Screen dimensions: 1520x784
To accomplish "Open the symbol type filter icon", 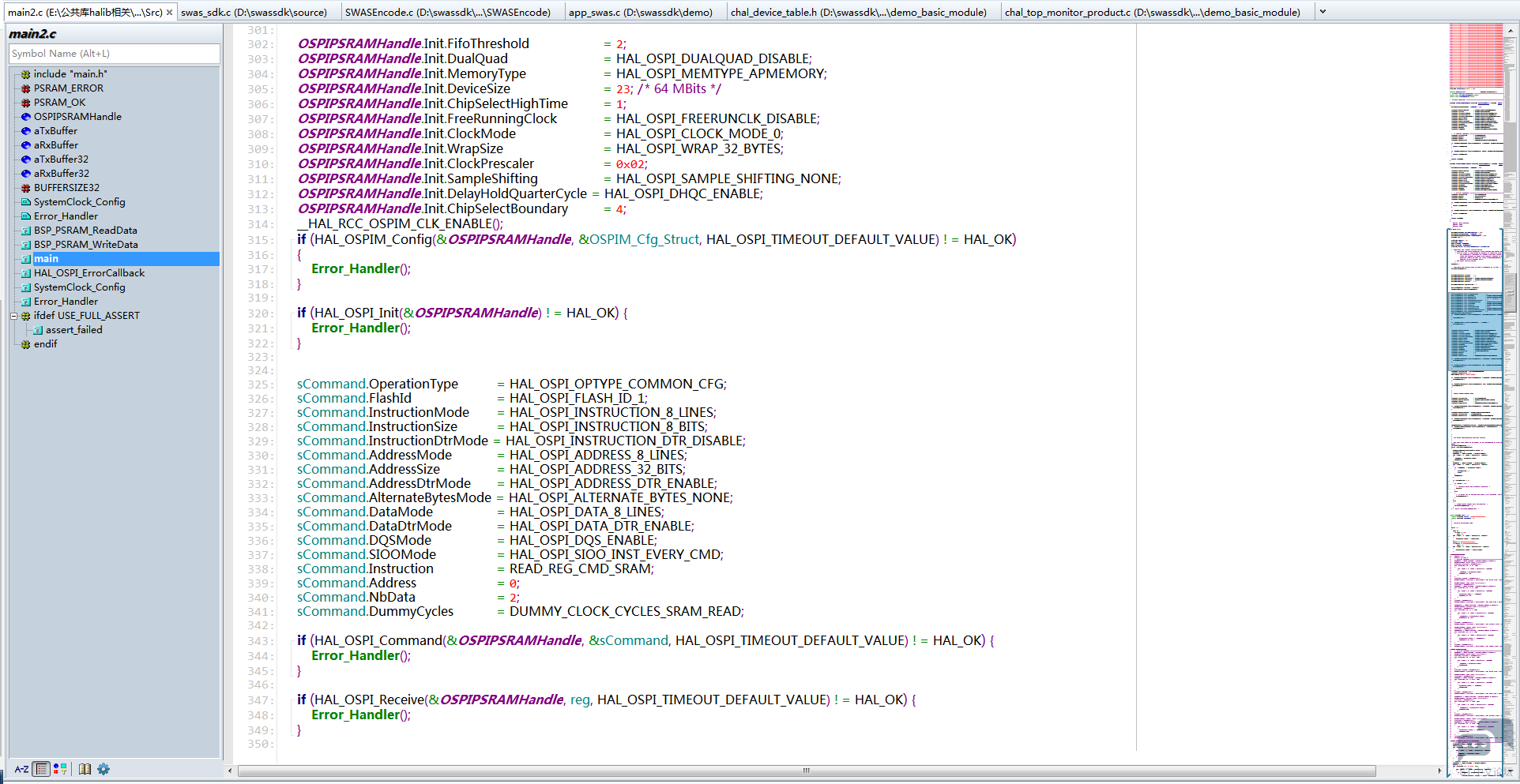I will coord(60,769).
